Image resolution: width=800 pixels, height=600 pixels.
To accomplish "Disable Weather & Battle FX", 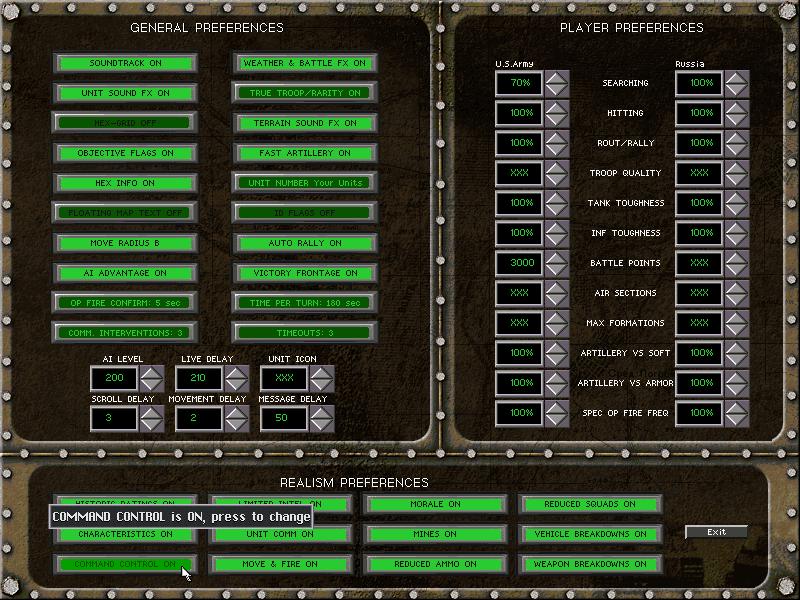I will 305,63.
